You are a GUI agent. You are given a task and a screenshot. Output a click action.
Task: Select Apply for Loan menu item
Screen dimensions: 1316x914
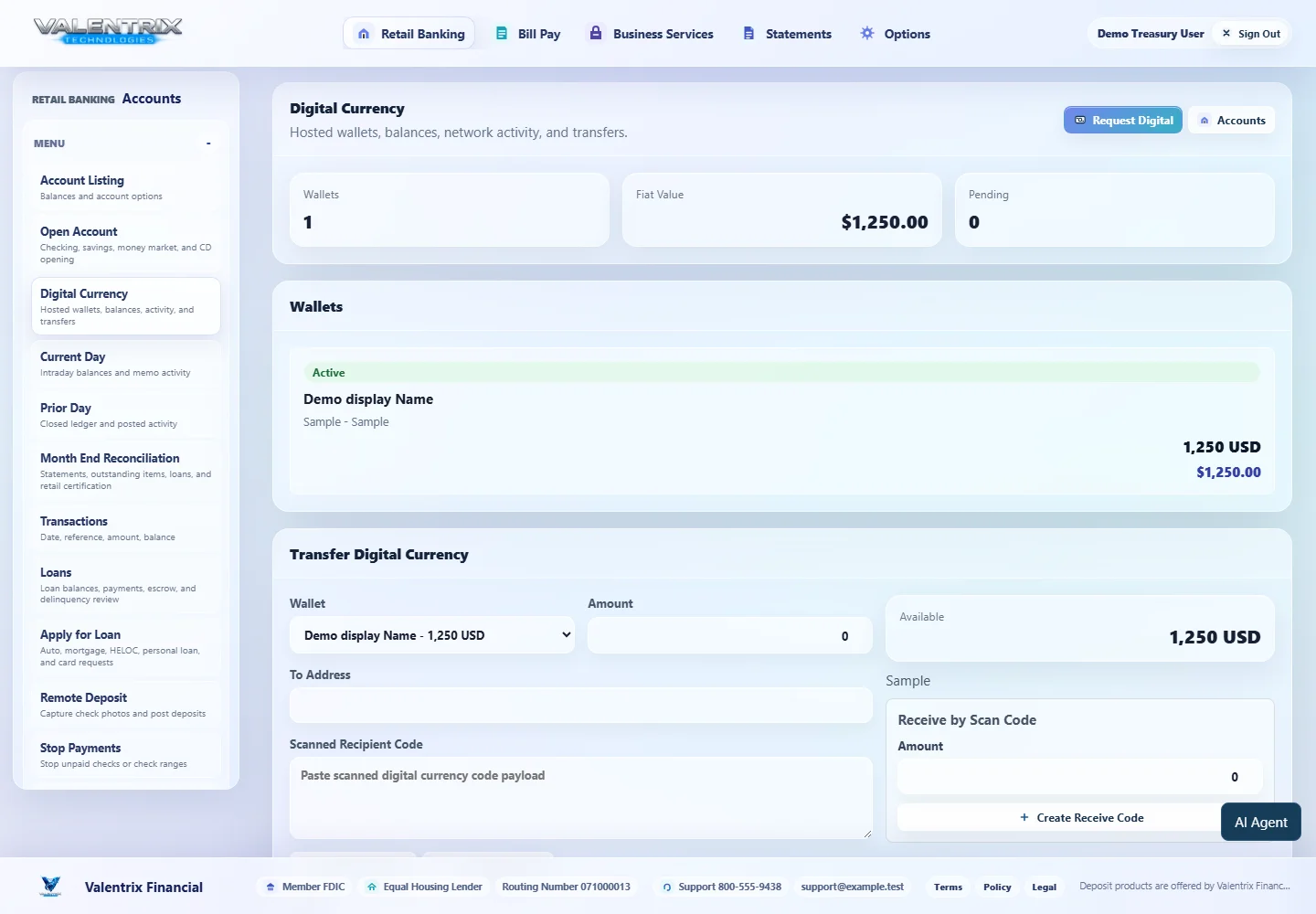pos(126,647)
